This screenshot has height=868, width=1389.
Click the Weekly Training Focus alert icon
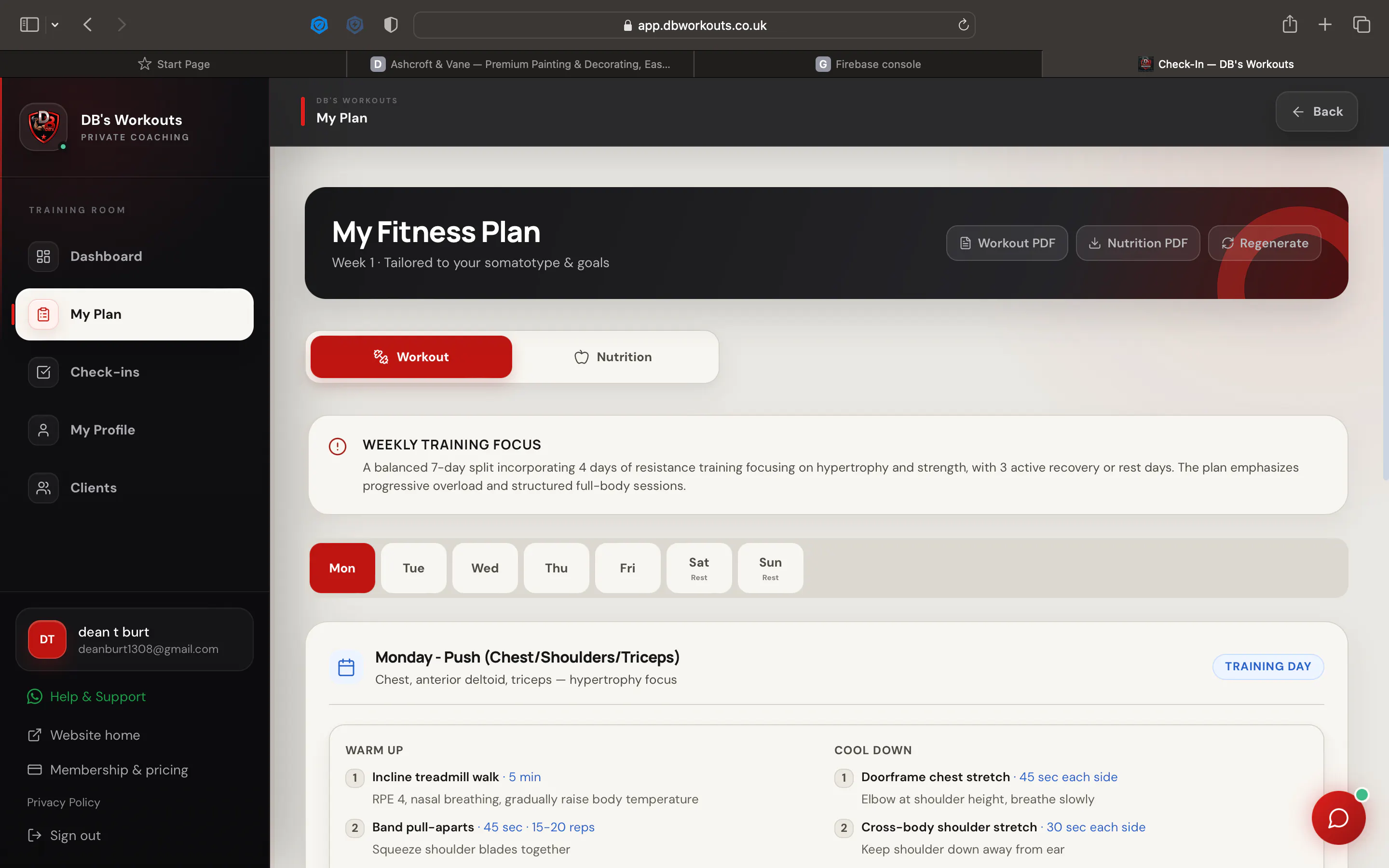(x=338, y=446)
